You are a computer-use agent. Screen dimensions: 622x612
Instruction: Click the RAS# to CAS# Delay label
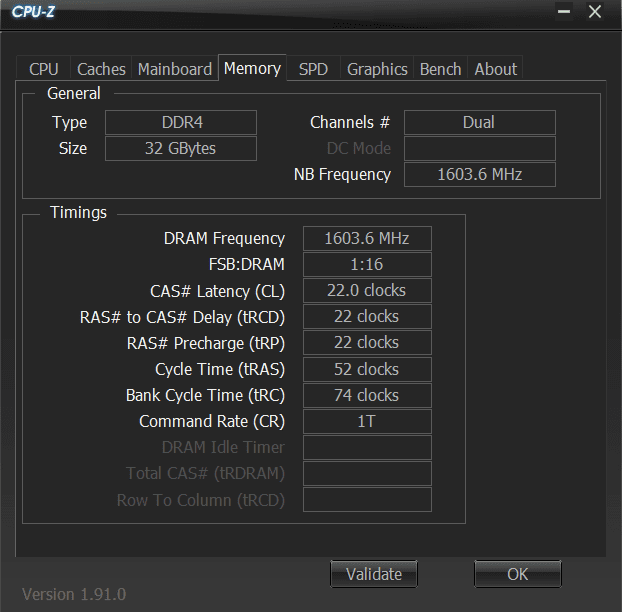[182, 318]
